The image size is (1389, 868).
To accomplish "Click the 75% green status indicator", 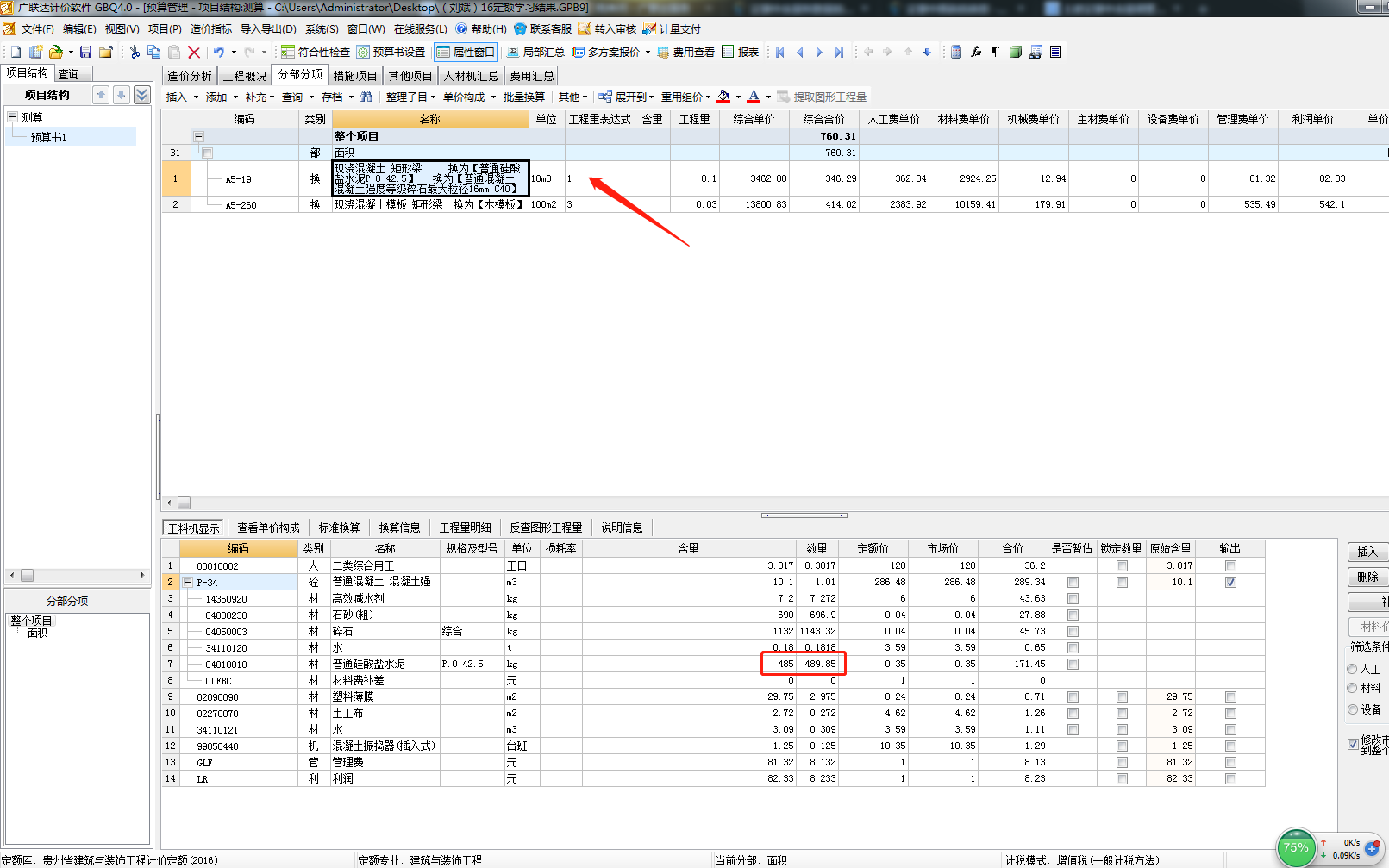I will click(1296, 847).
